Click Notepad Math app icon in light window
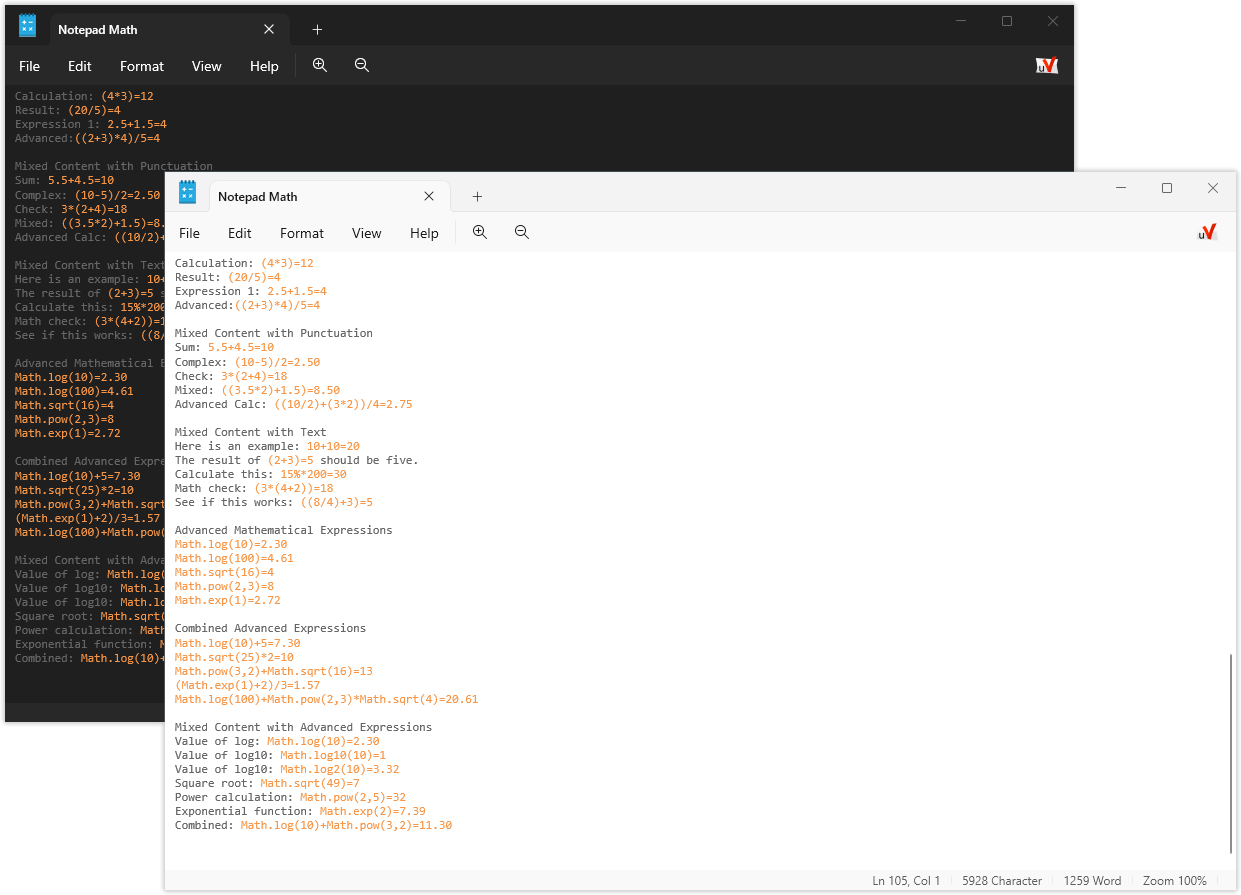The height and width of the screenshot is (895, 1241). click(187, 193)
